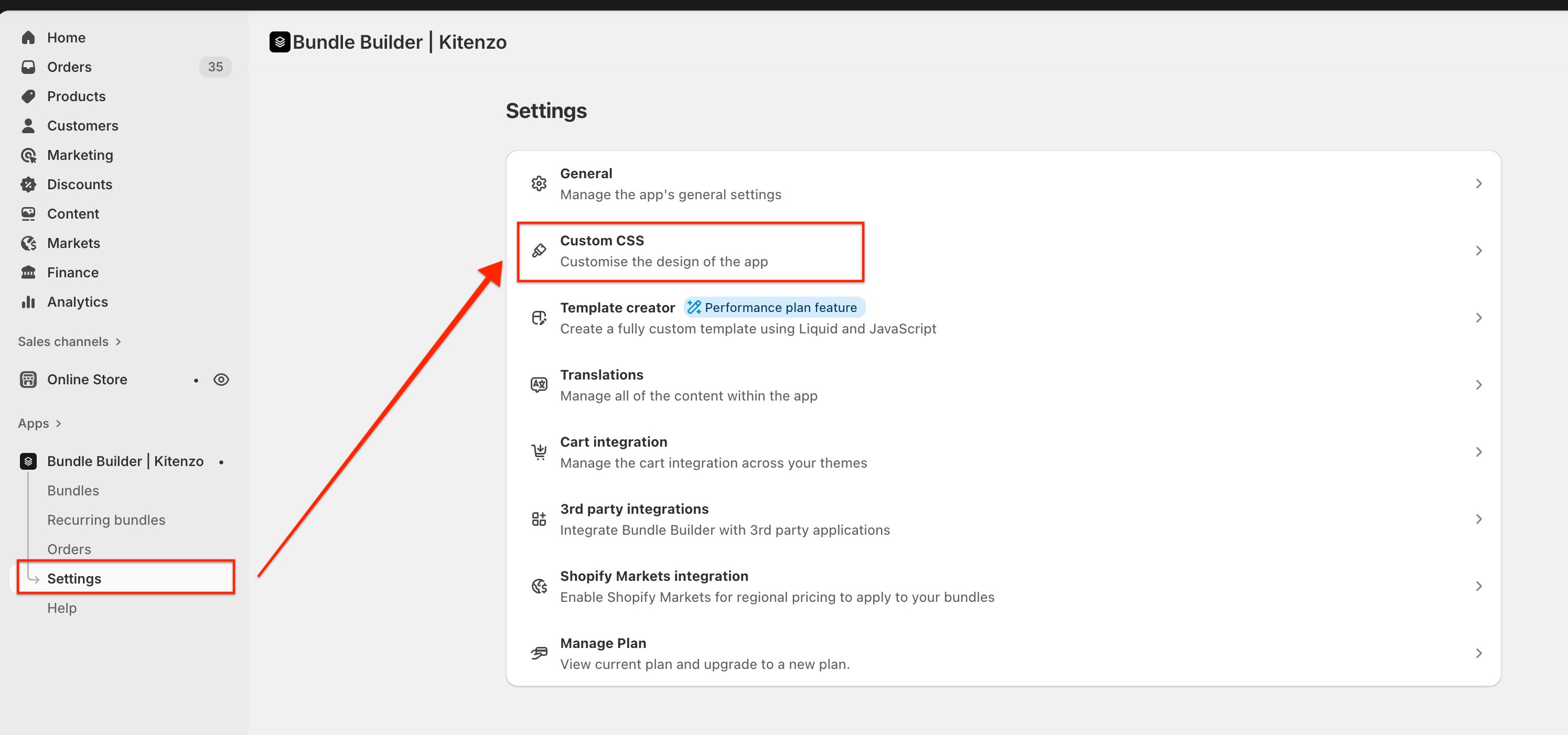Click the General settings gear icon
The height and width of the screenshot is (735, 1568).
point(539,183)
